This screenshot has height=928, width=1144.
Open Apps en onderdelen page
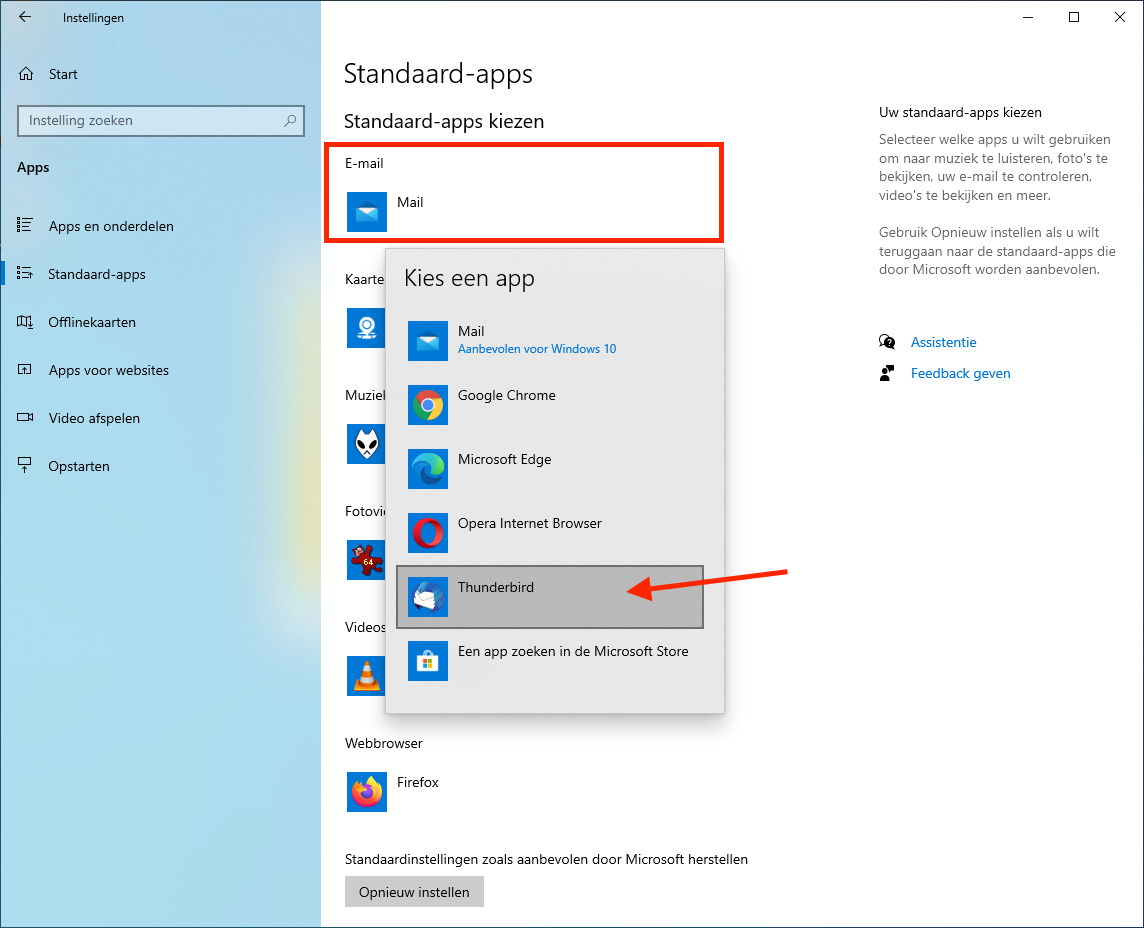coord(110,226)
